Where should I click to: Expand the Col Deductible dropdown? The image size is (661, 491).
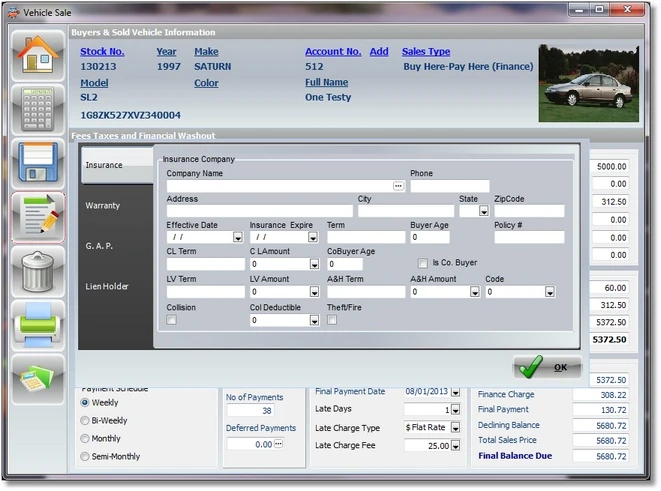[314, 321]
